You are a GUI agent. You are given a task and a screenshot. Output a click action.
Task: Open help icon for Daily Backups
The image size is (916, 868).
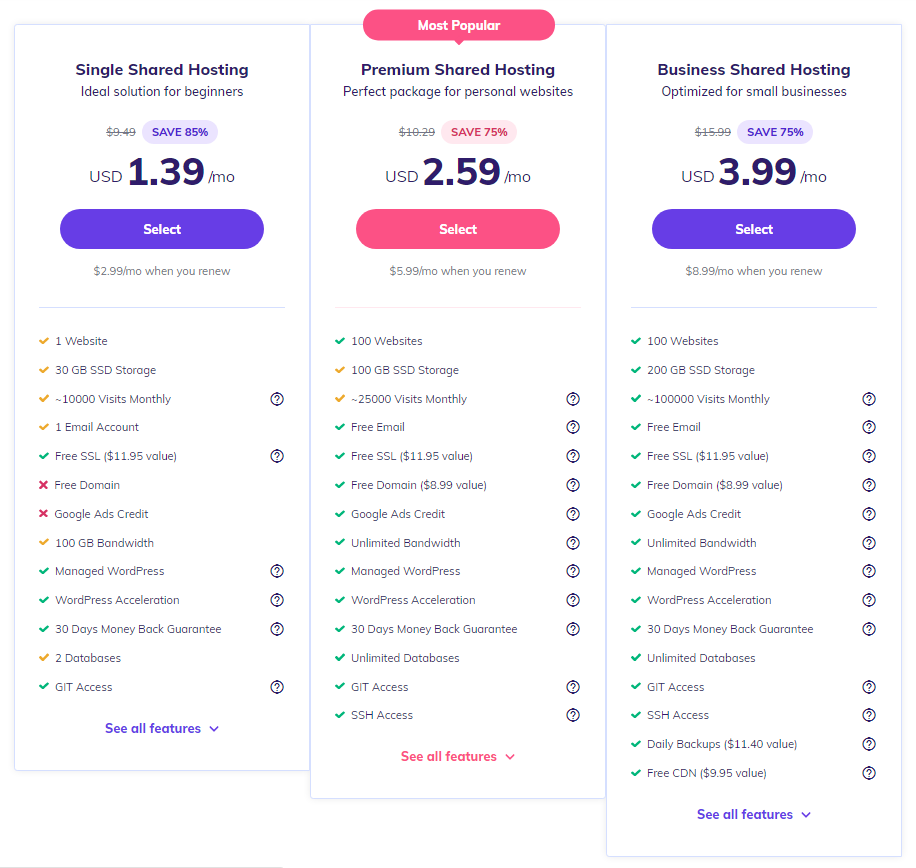tap(869, 744)
